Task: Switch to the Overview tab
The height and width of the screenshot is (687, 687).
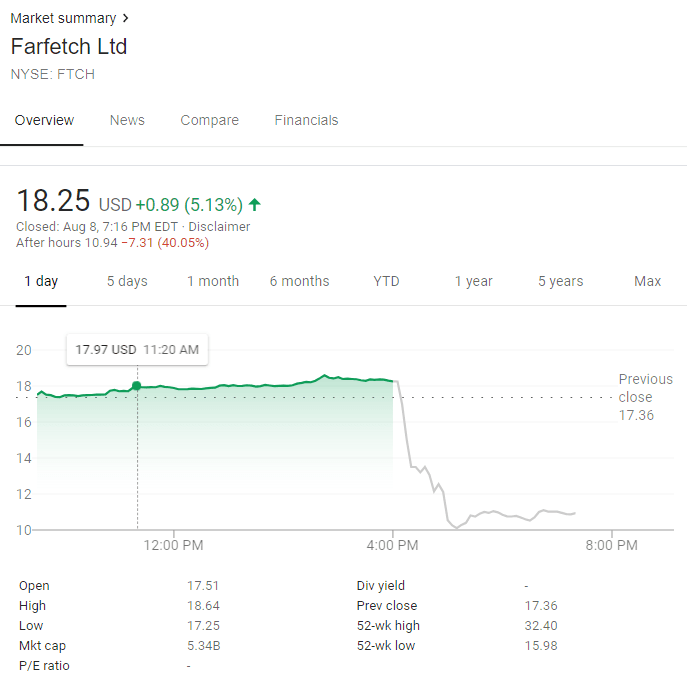Action: pyautogui.click(x=44, y=120)
